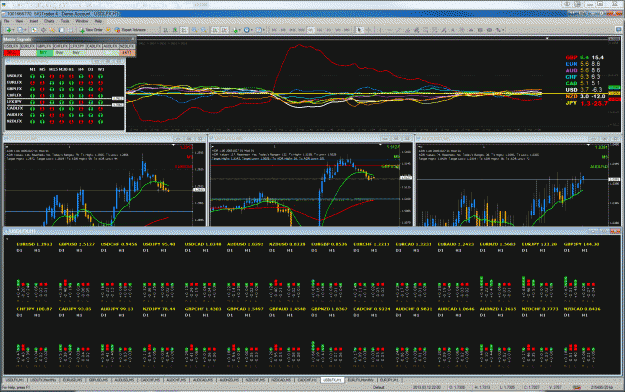Switch chart to candlesticks type
Image resolution: width=625 pixels, height=392 pixels.
tap(175, 30)
